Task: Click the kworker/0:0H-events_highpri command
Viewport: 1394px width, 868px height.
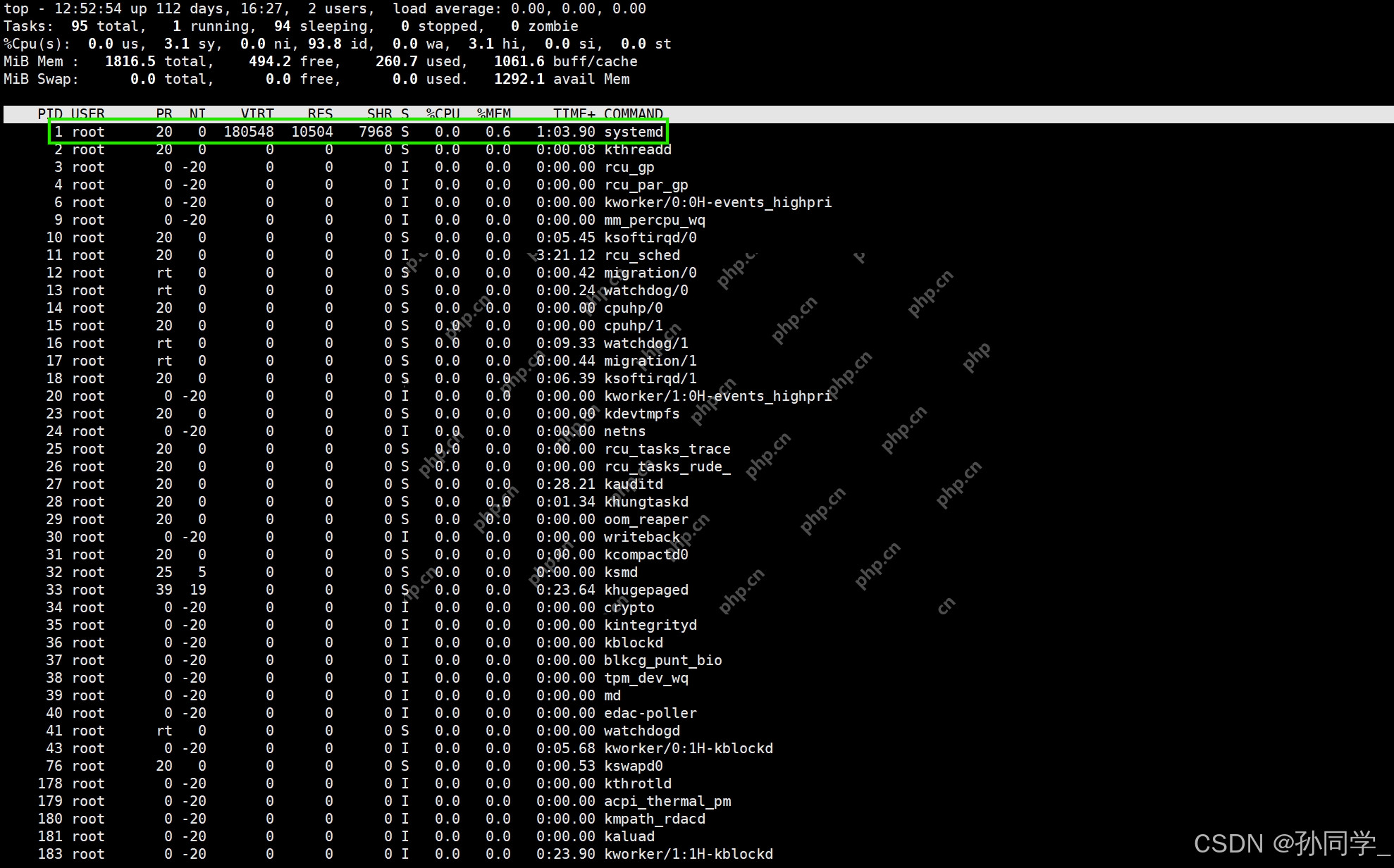Action: pyautogui.click(x=717, y=202)
